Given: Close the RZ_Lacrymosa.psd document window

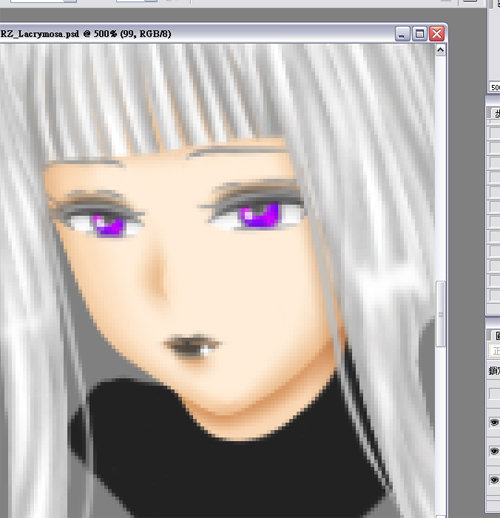Looking at the screenshot, I should [x=437, y=34].
